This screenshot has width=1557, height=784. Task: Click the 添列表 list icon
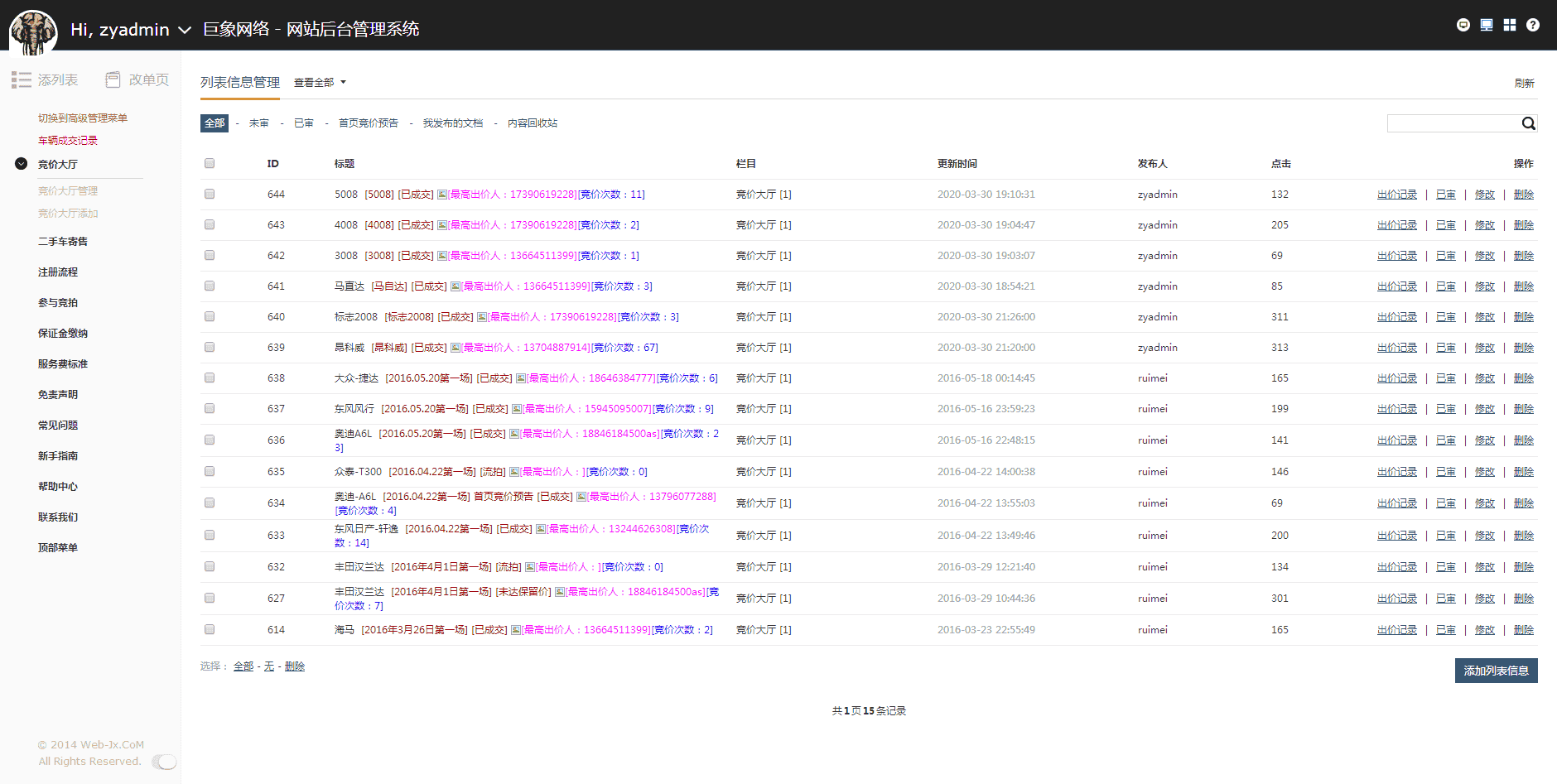(x=22, y=79)
